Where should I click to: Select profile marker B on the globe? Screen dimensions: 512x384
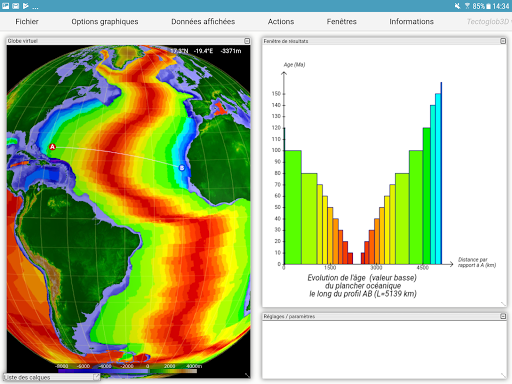tap(182, 168)
